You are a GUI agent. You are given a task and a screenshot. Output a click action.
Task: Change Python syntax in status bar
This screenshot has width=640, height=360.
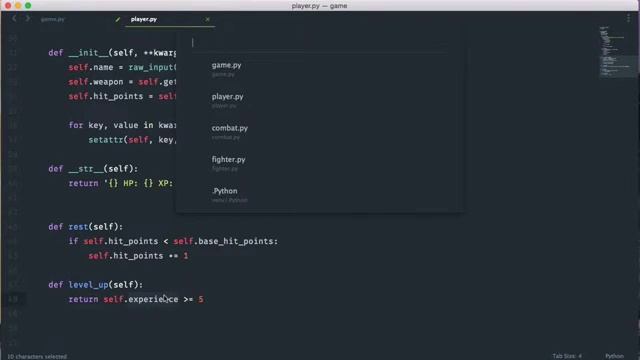click(x=614, y=356)
